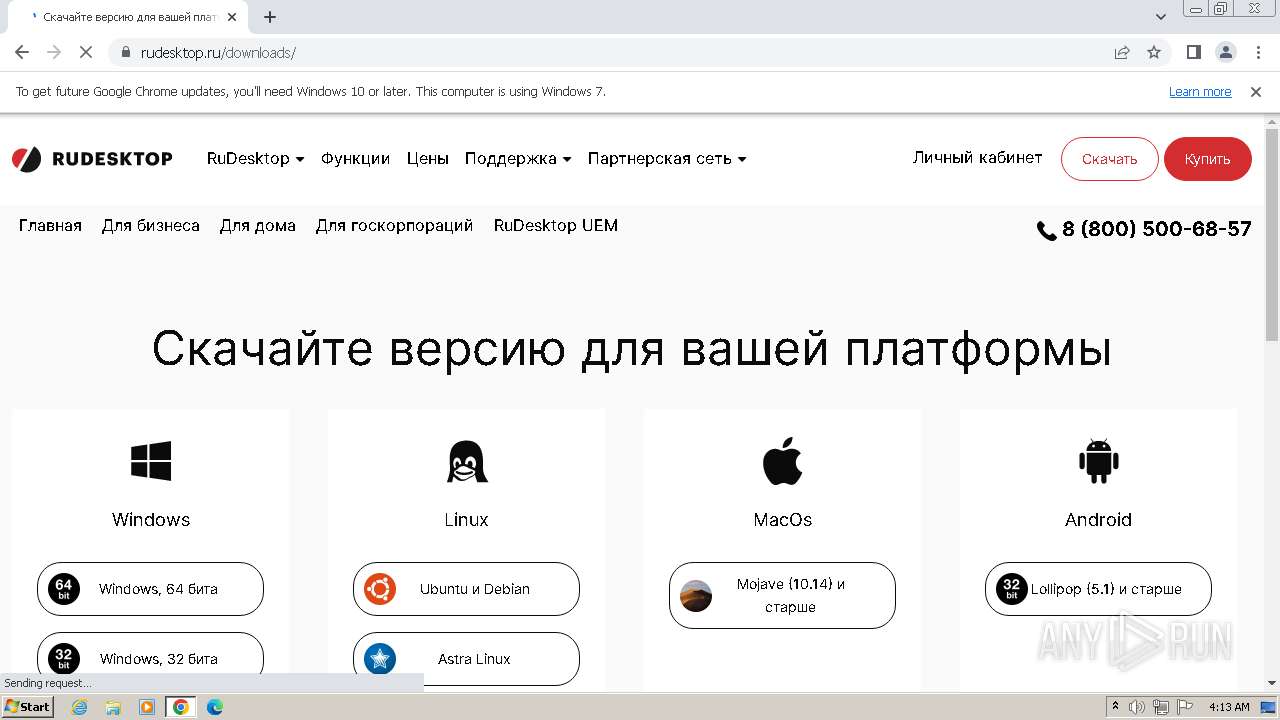Download Windows, 32 бита version

(150, 659)
